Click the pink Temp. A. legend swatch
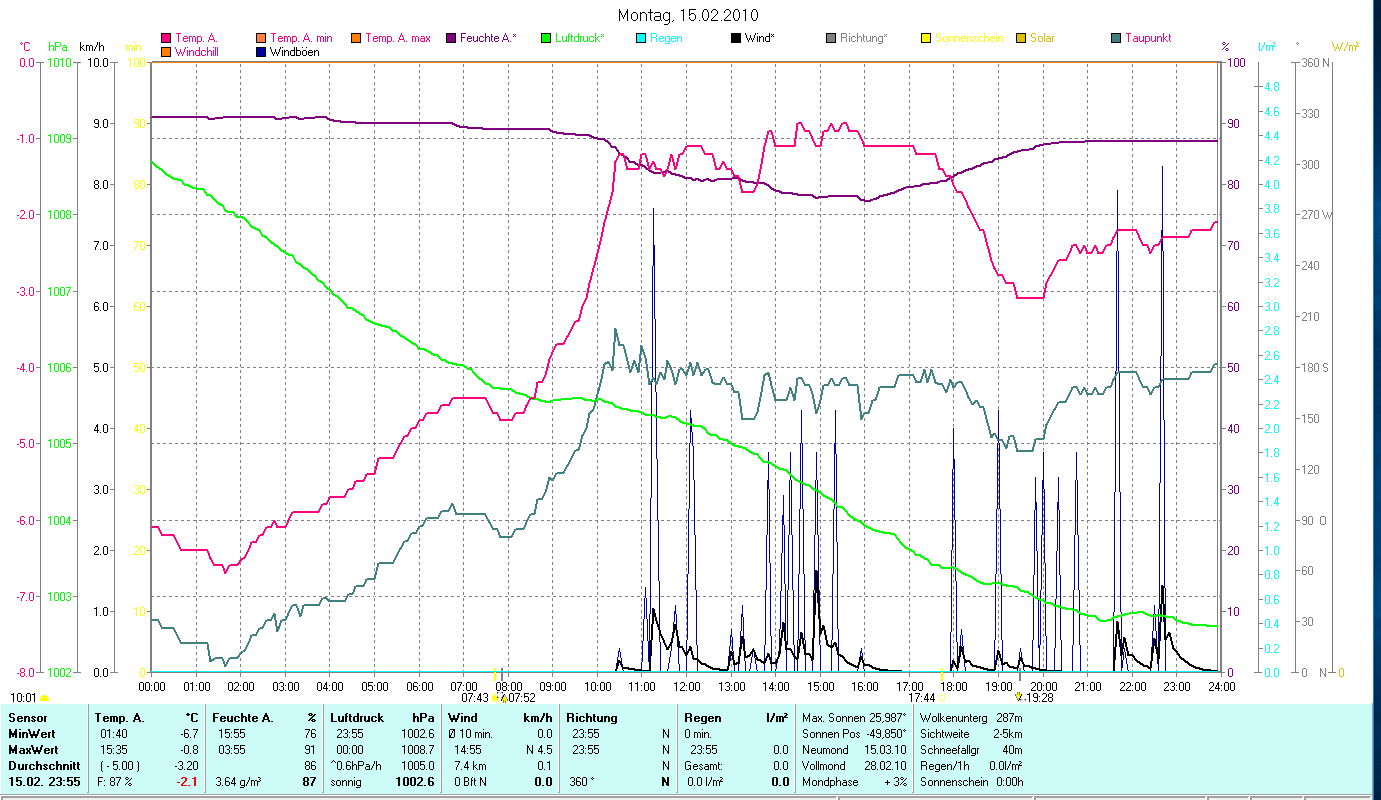Viewport: 1381px width, 800px height. [x=166, y=38]
